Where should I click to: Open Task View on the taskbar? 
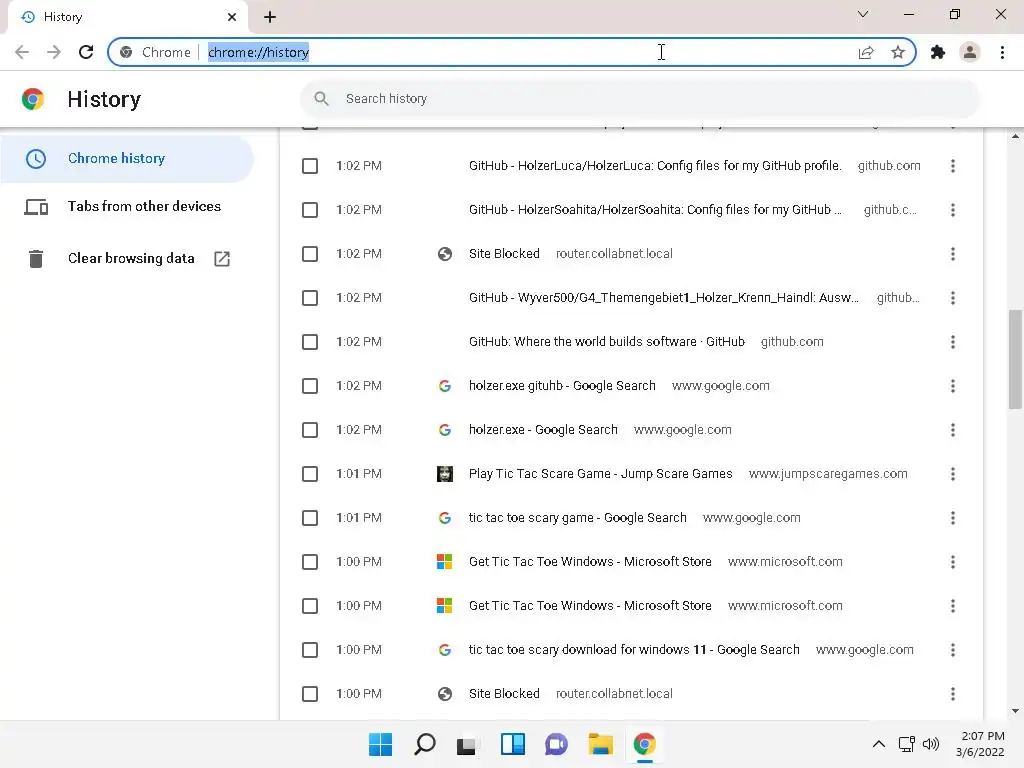(x=466, y=744)
